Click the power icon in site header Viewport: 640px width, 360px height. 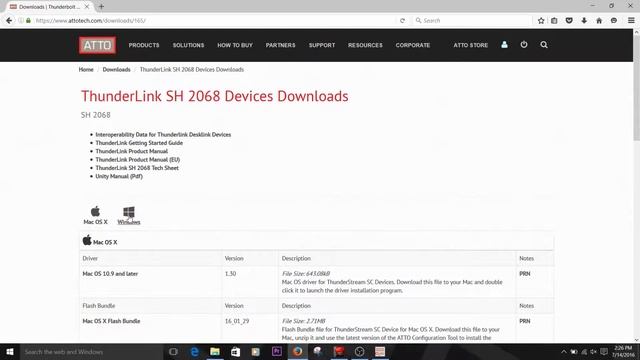pos(524,45)
